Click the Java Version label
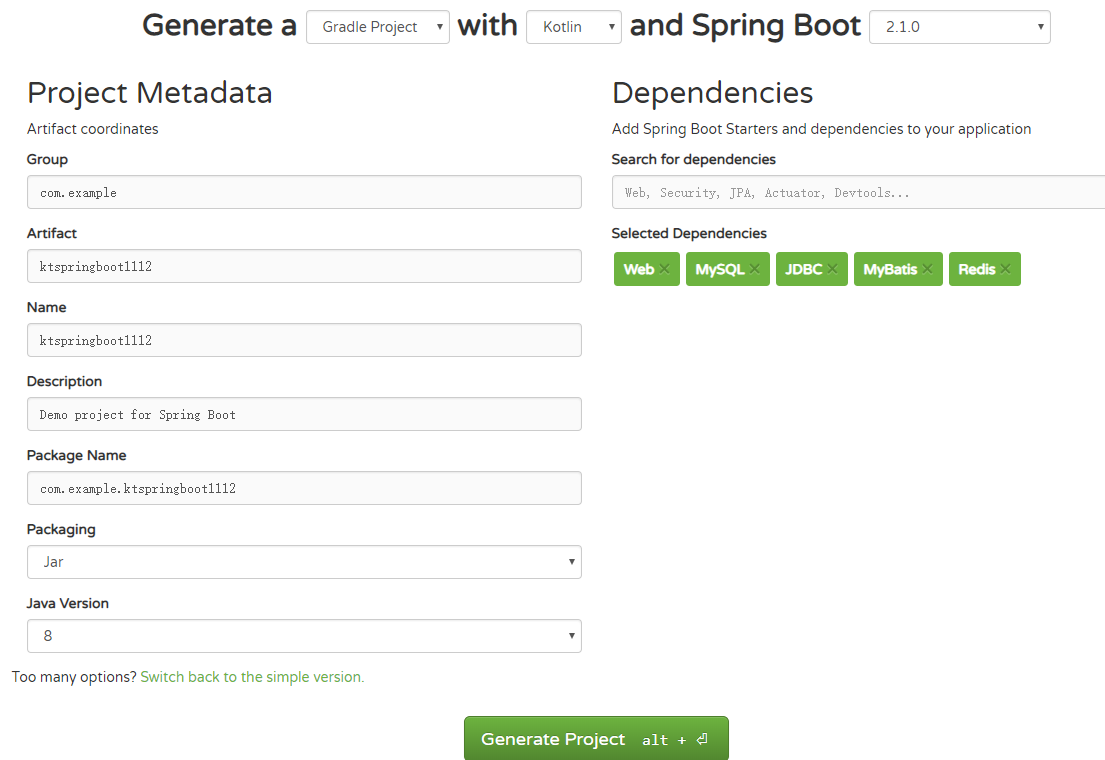Screen dimensions: 1105x760 coord(68,603)
